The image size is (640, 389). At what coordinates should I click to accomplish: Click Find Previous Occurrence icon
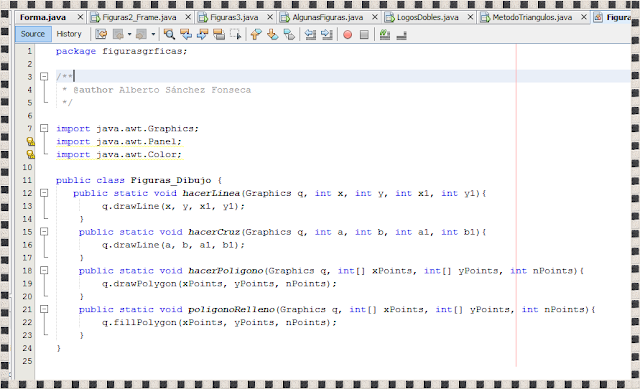click(x=186, y=34)
